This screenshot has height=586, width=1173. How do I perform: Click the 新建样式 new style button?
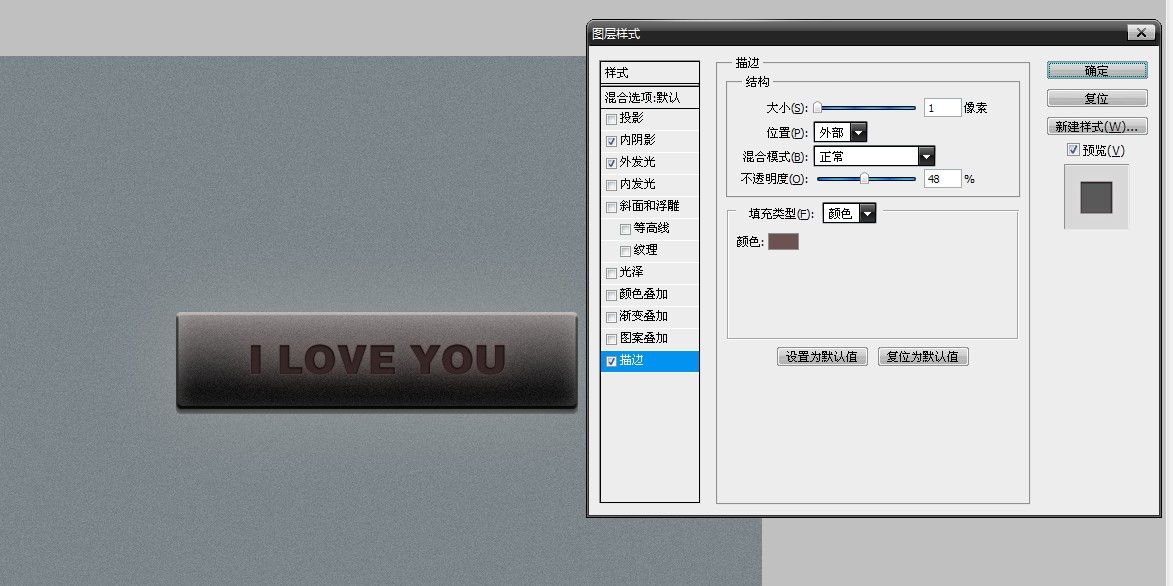(1097, 127)
